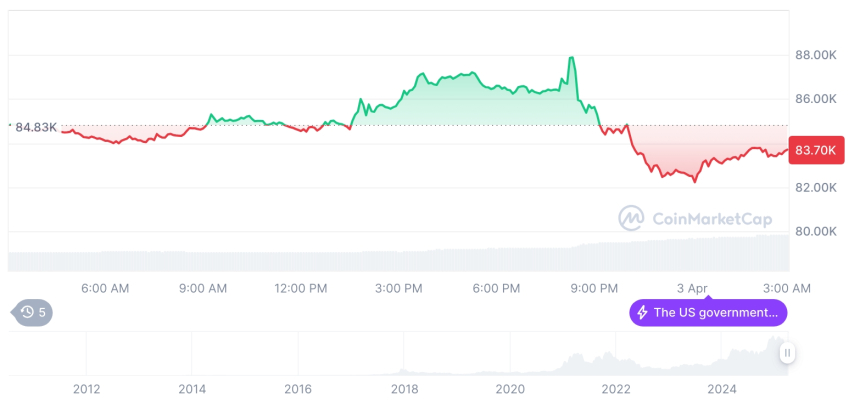The width and height of the screenshot is (860, 401).
Task: Grab the range slider handle on the timeline
Action: [788, 353]
